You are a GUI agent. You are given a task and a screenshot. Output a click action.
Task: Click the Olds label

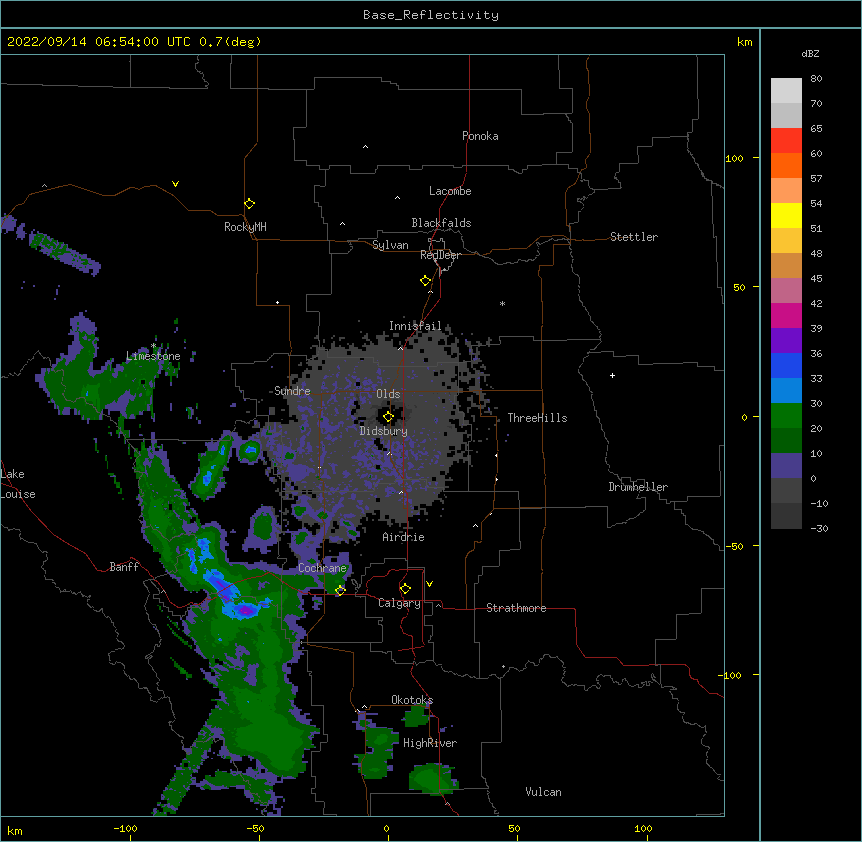[388, 394]
